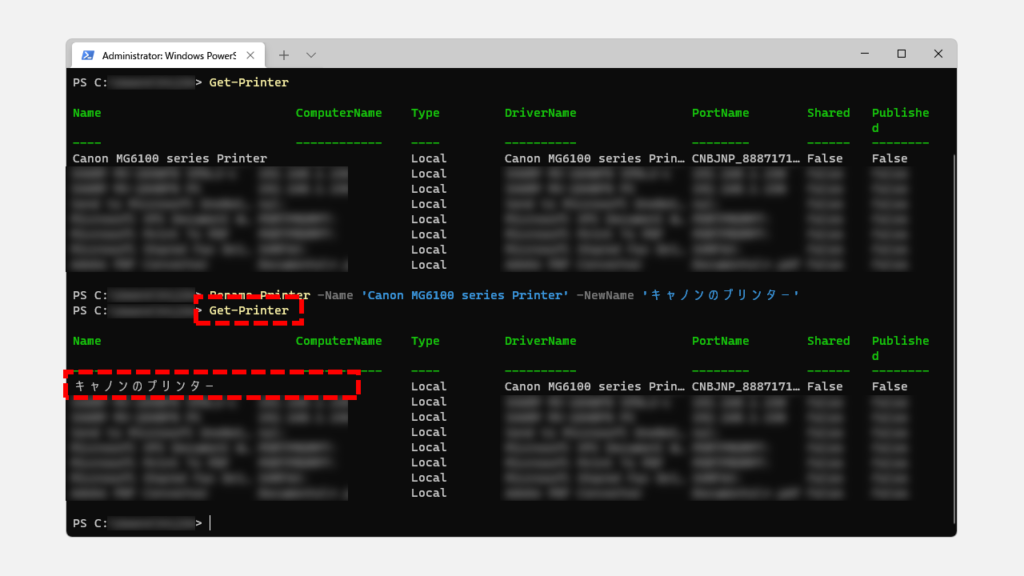
Task: Click the PowerShell icon in the tab
Action: coord(88,55)
